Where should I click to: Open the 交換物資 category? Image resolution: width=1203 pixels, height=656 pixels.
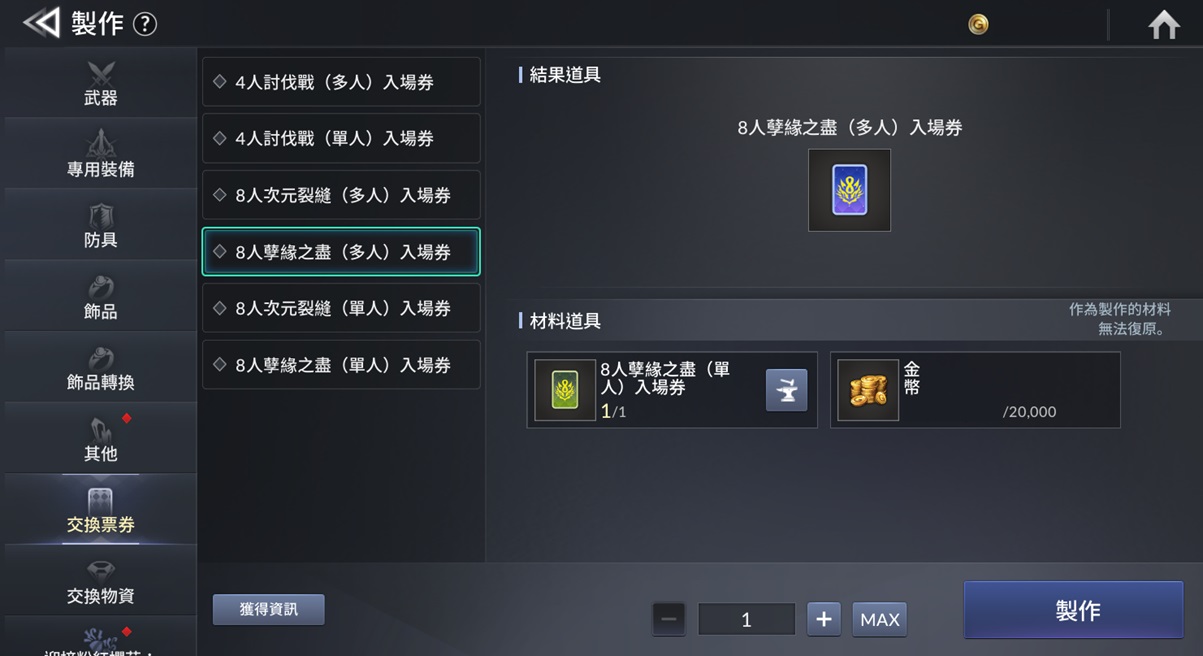point(100,580)
